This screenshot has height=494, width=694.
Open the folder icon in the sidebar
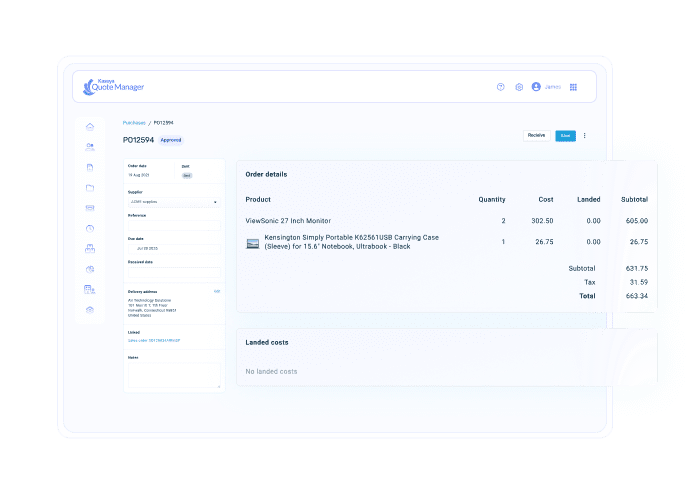90,188
